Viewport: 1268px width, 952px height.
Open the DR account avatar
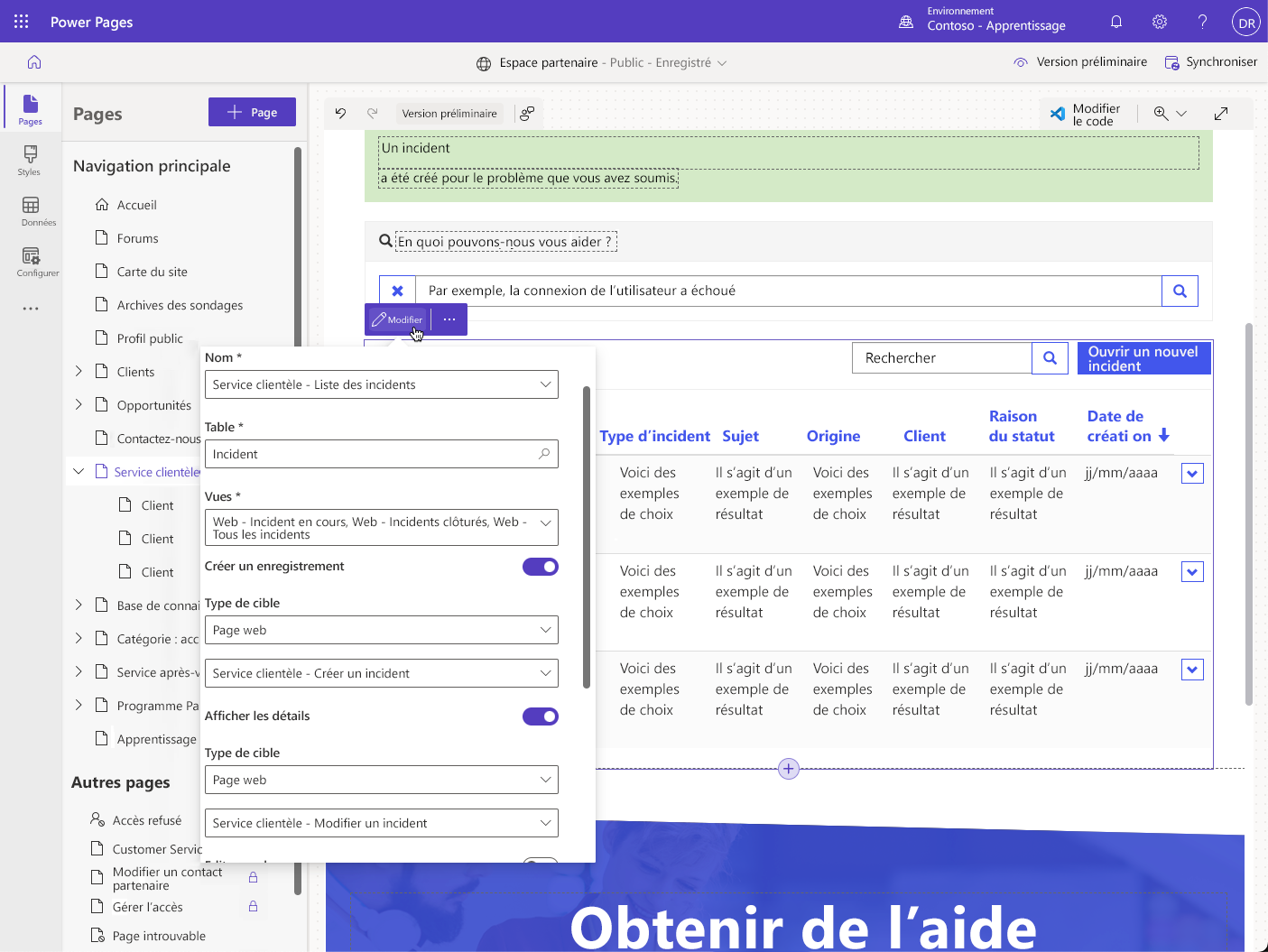(1246, 23)
